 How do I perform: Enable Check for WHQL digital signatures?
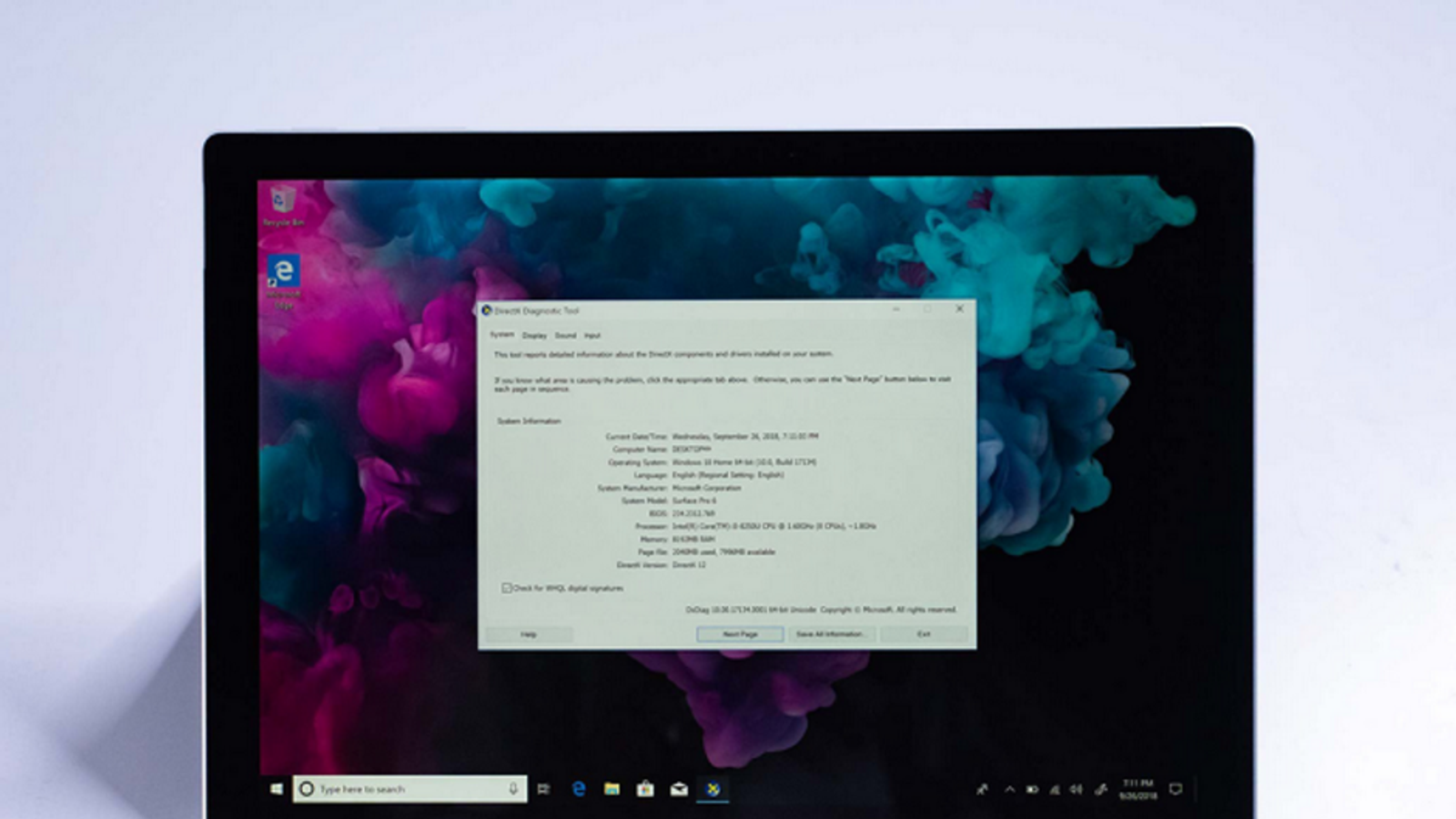[507, 588]
